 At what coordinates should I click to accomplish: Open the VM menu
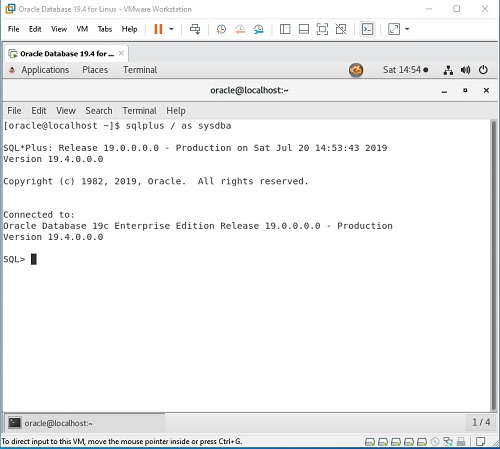pos(82,29)
